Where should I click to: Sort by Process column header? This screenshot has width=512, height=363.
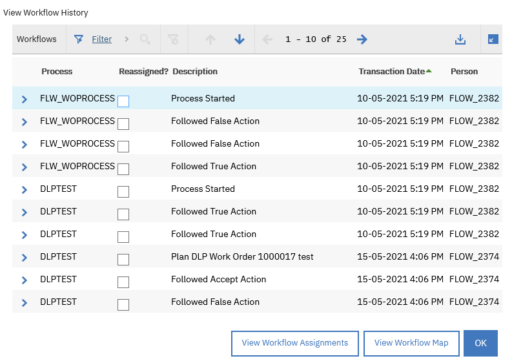[x=57, y=71]
